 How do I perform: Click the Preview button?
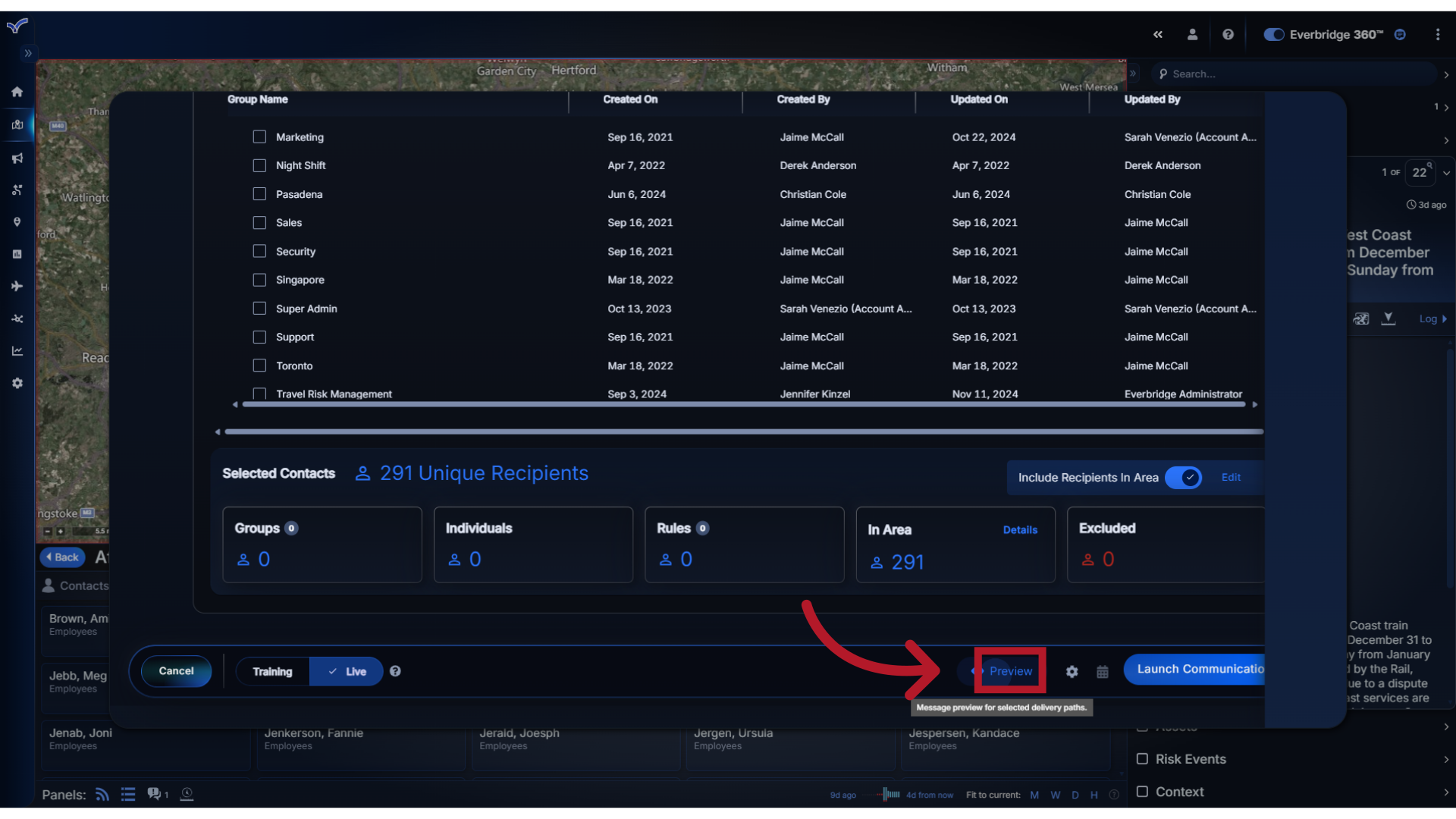(x=1010, y=671)
